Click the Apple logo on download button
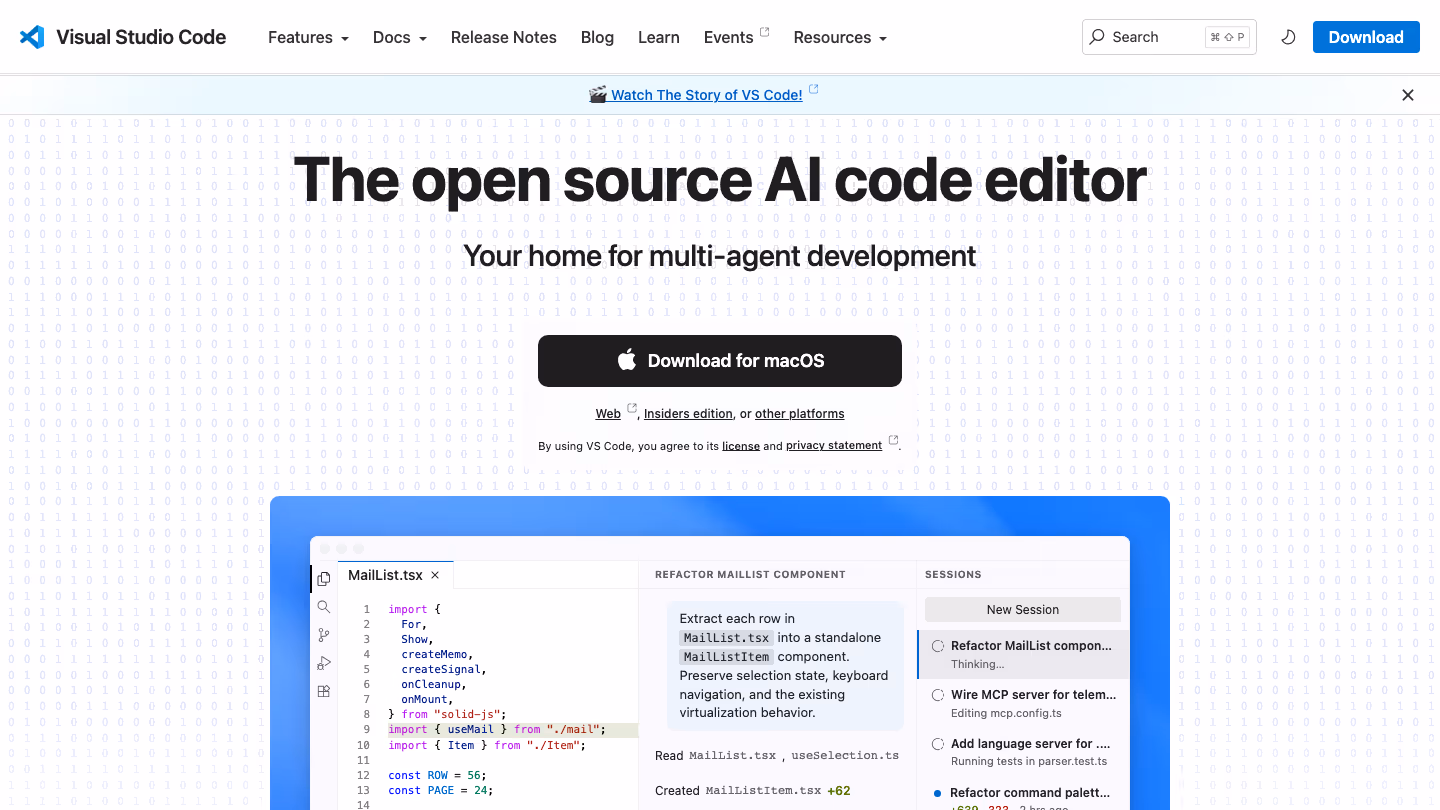Screen dimensions: 1440x810 coord(627,360)
